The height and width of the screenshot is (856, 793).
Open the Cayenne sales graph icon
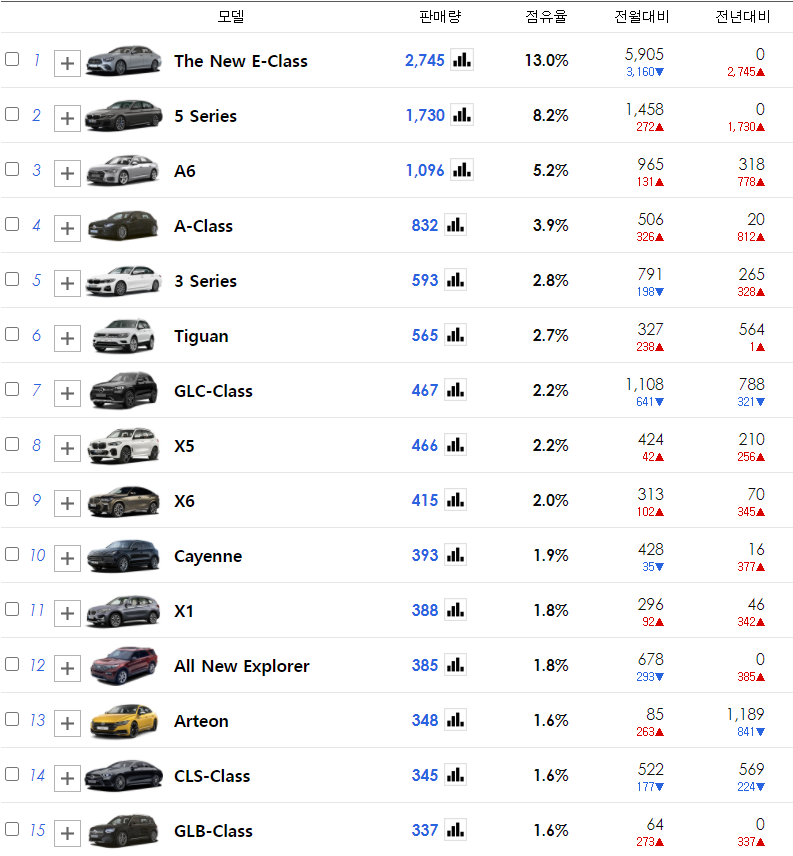click(455, 555)
